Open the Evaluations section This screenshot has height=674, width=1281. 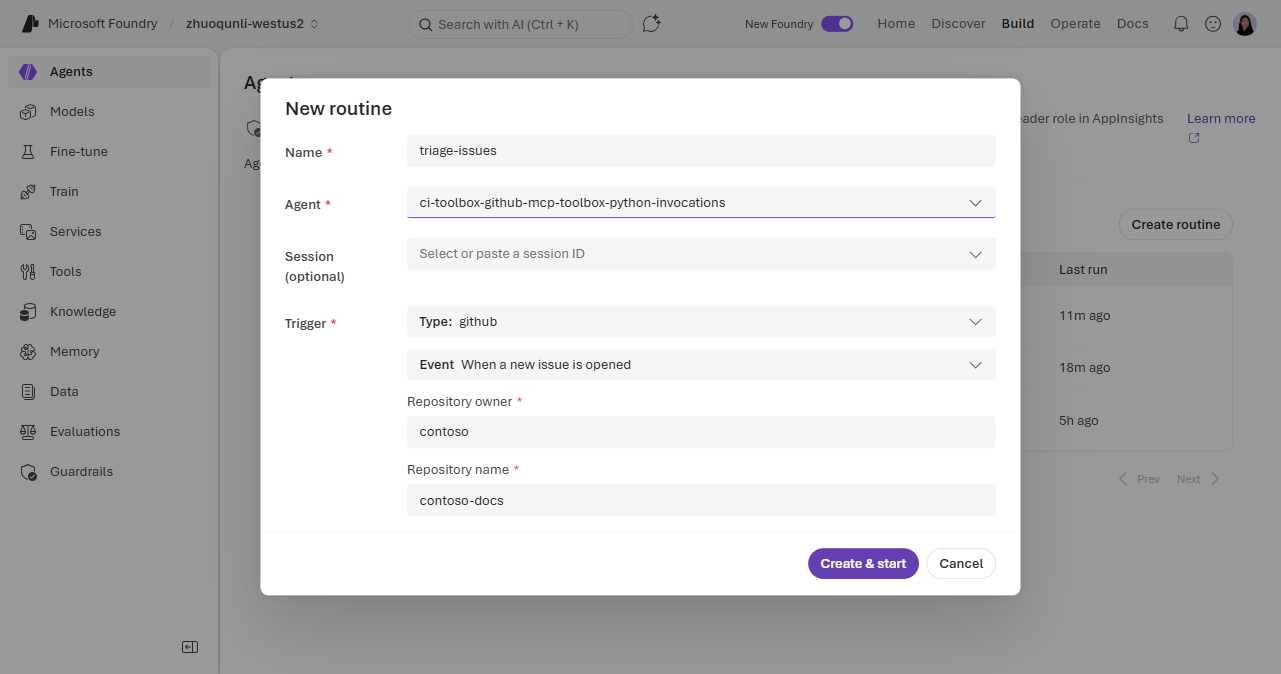tap(109, 432)
